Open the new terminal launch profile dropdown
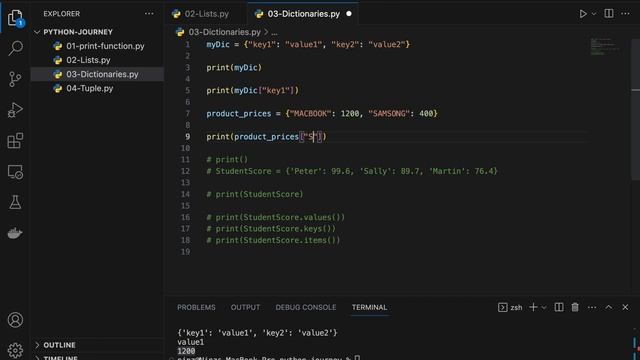Image resolution: width=640 pixels, height=360 pixels. (x=544, y=307)
